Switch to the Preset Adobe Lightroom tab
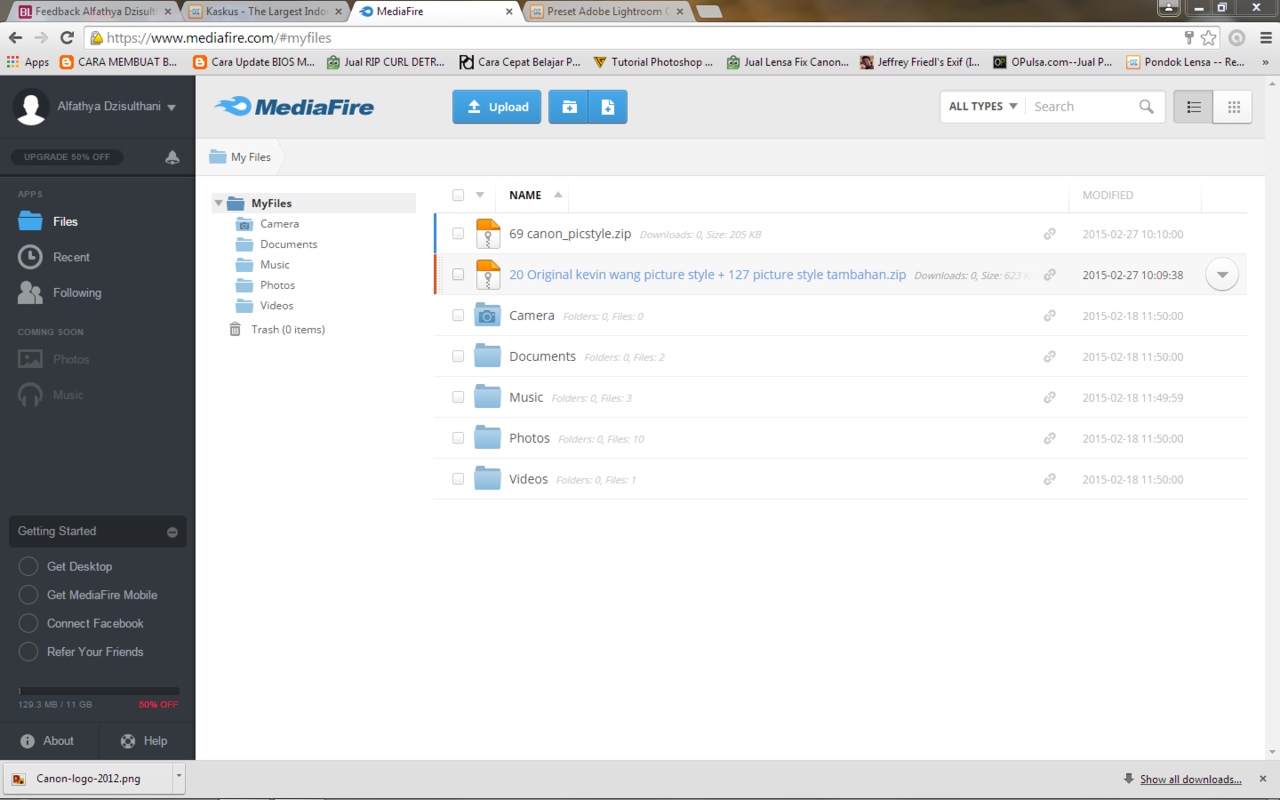Screen dimensions: 1280x800 [x=607, y=12]
